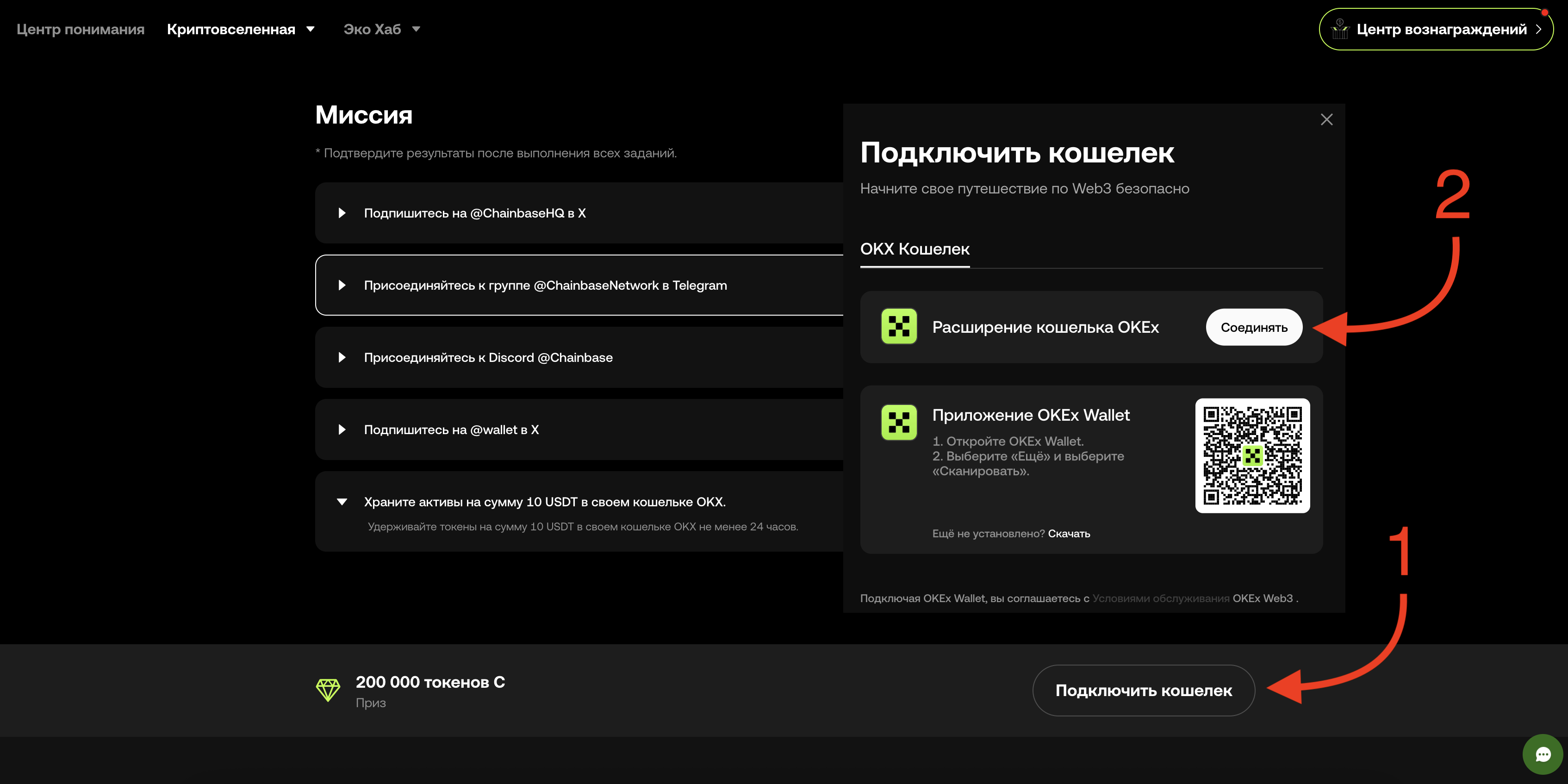Click the green diamond prize icon
The image size is (1568, 784).
tap(328, 690)
